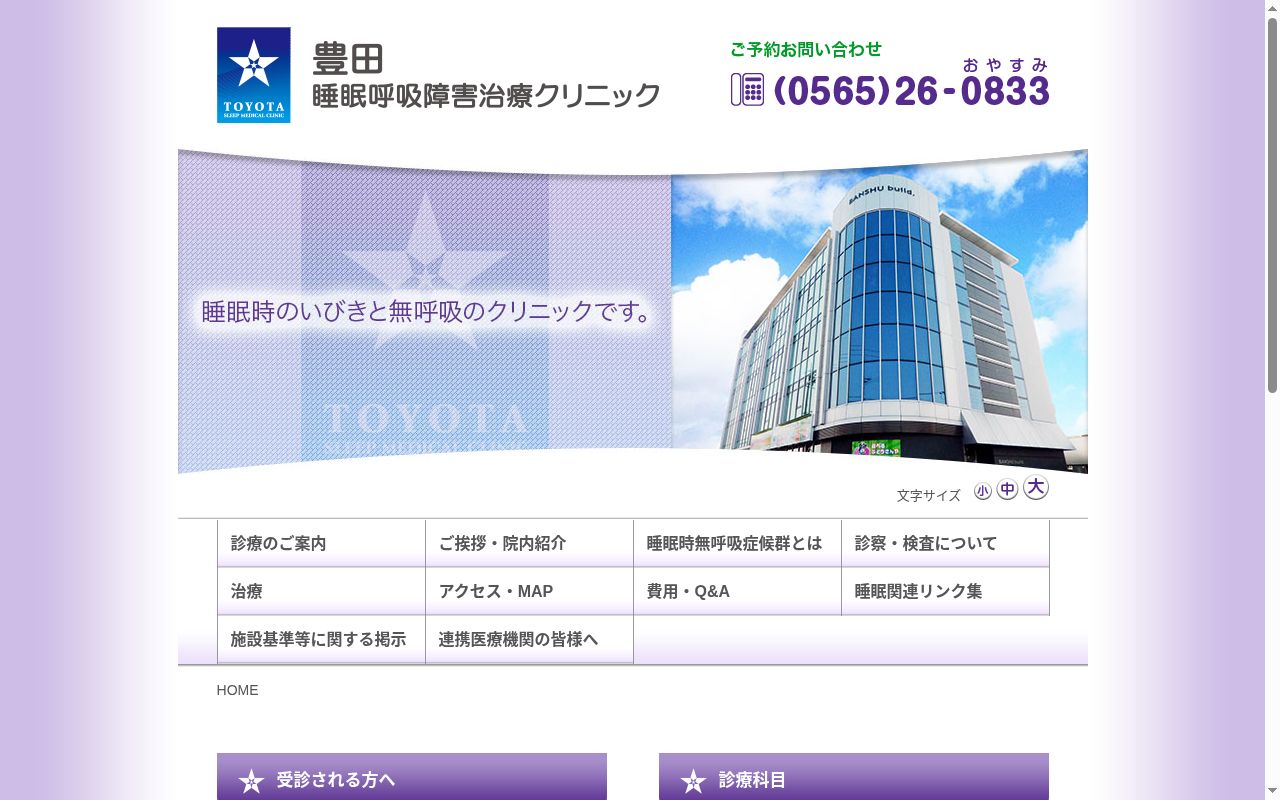Set text size to large (大)
This screenshot has height=800, width=1280.
[1036, 487]
